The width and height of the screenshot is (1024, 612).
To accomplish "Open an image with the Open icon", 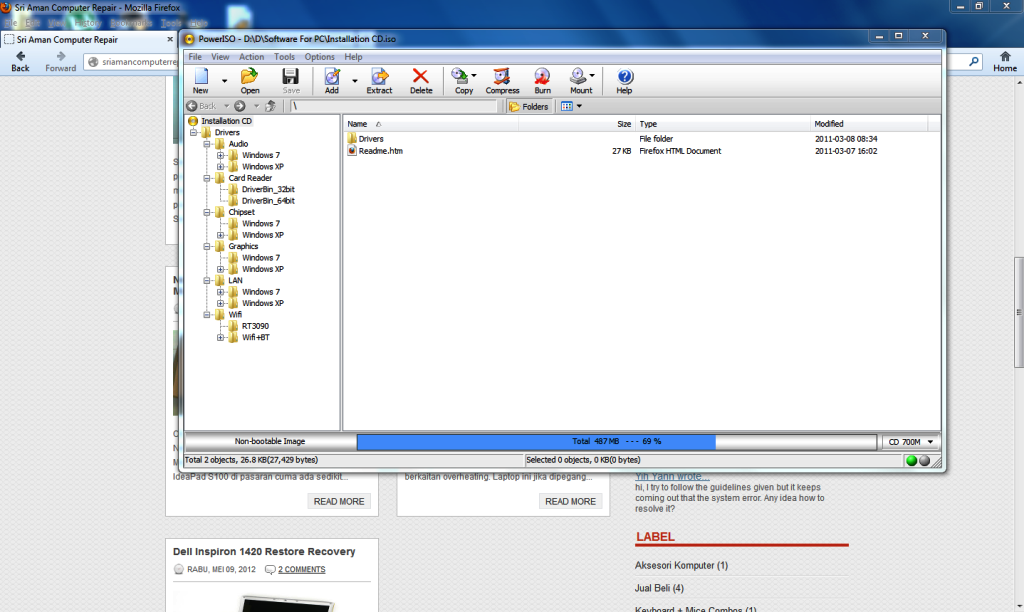I will pyautogui.click(x=249, y=76).
